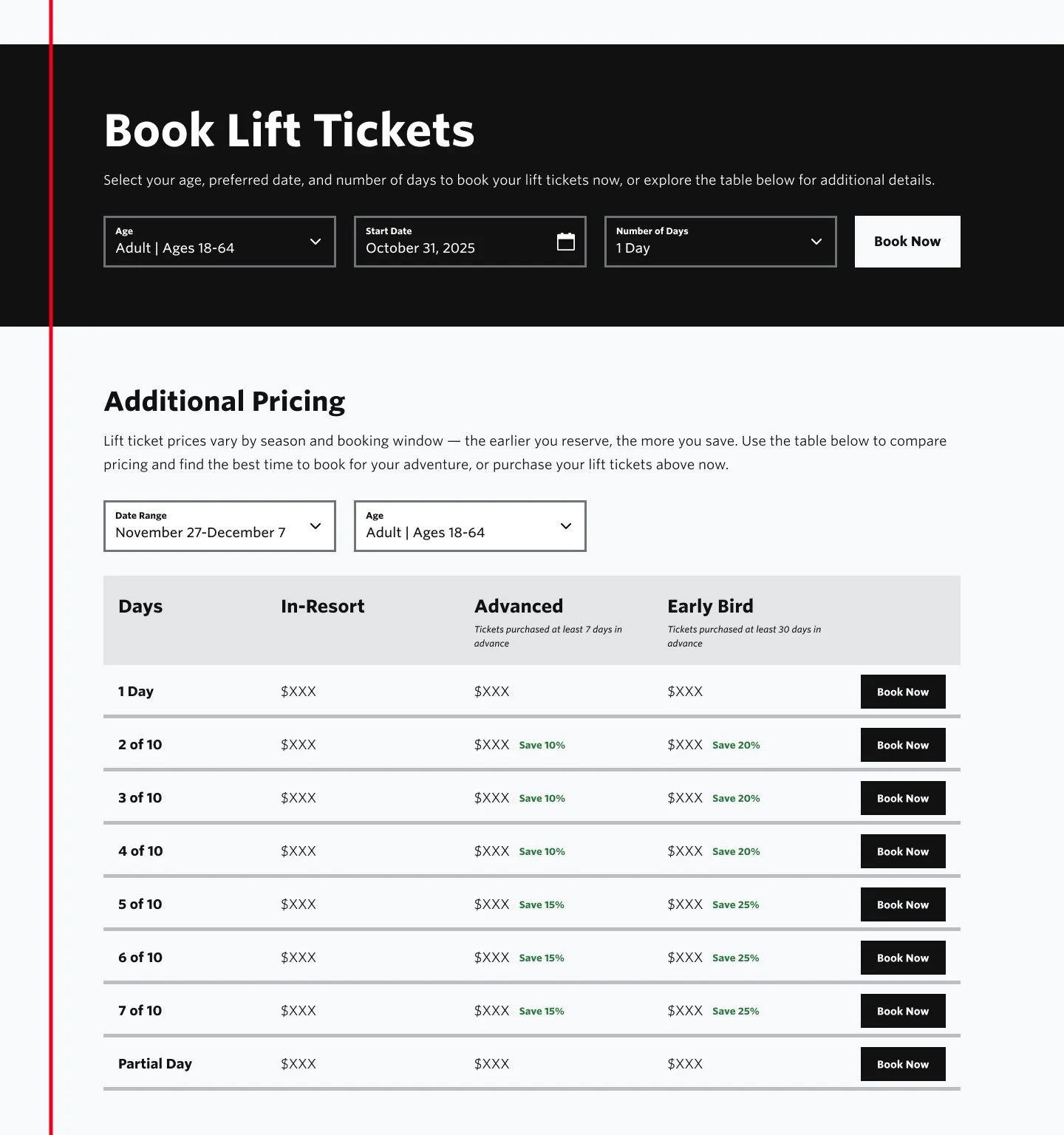Open the Date Range dropdown
The width and height of the screenshot is (1064, 1135).
coord(219,526)
